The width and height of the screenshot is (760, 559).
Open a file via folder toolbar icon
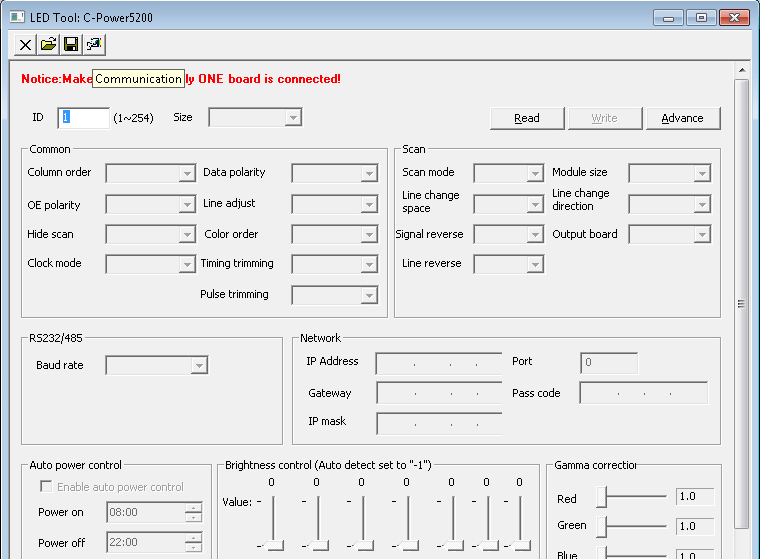point(48,45)
